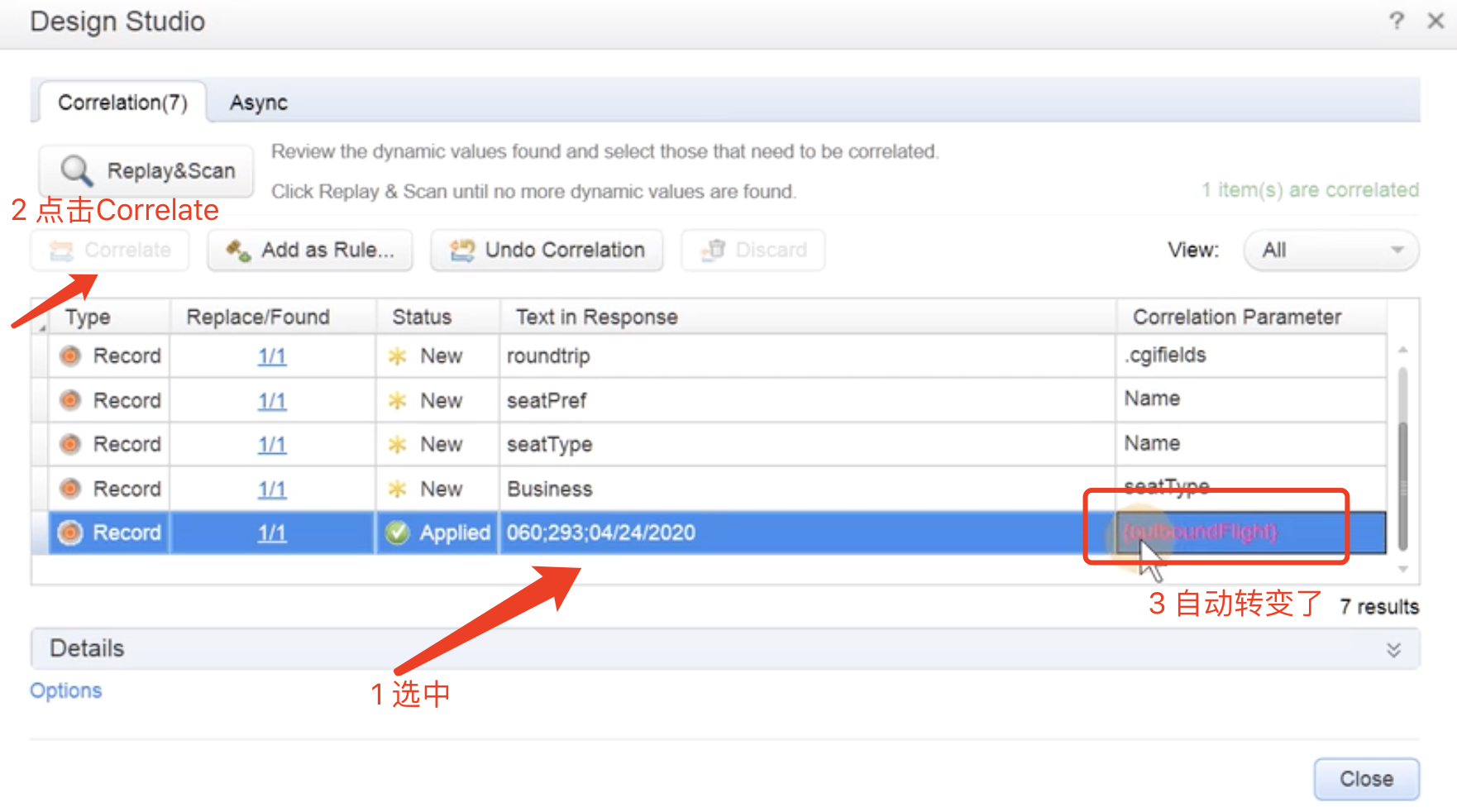Sort by the Status column header
This screenshot has width=1457, height=812.
click(438, 317)
